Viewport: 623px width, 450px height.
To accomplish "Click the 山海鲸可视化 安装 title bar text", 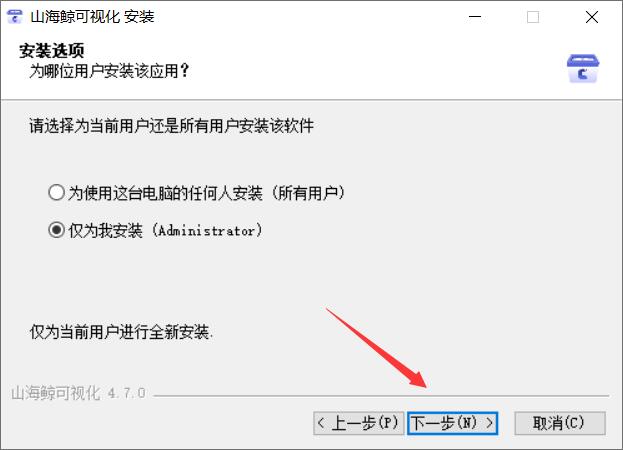I will (x=92, y=17).
